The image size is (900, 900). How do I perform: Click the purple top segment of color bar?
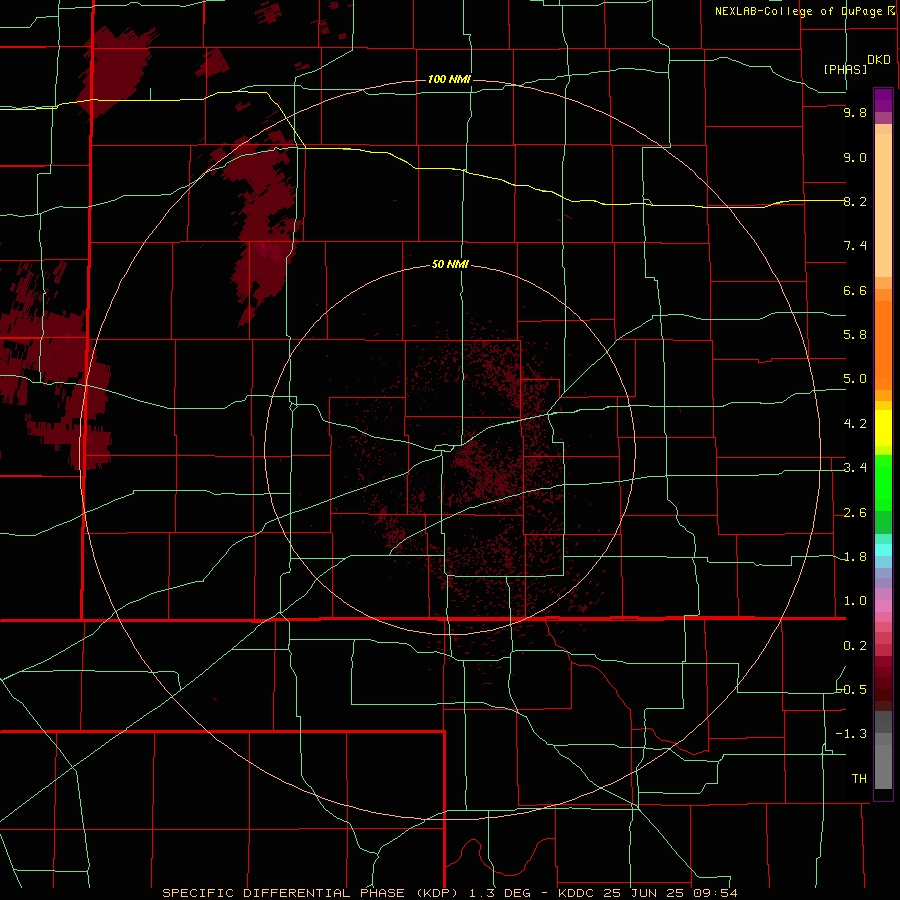(883, 101)
